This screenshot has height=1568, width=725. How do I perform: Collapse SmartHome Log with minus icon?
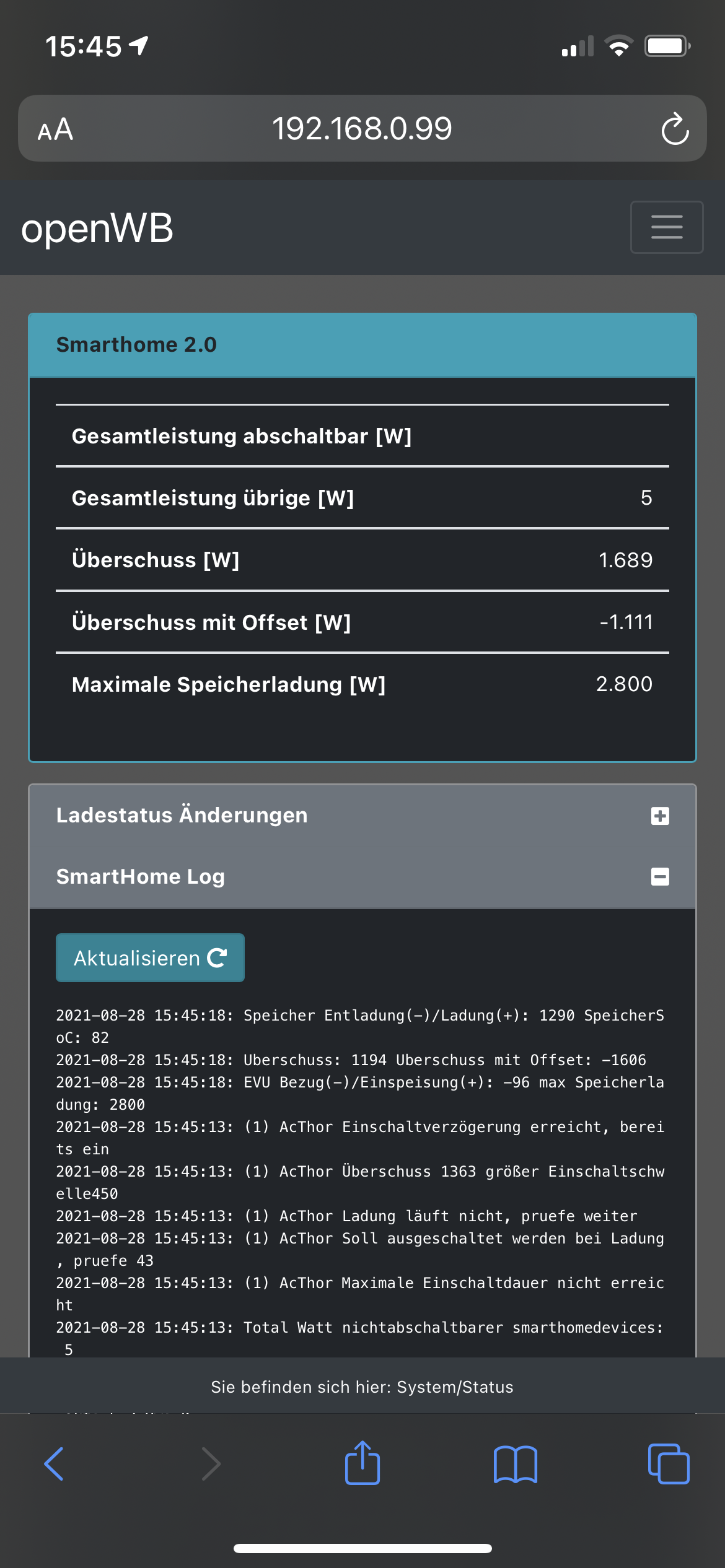tap(660, 876)
